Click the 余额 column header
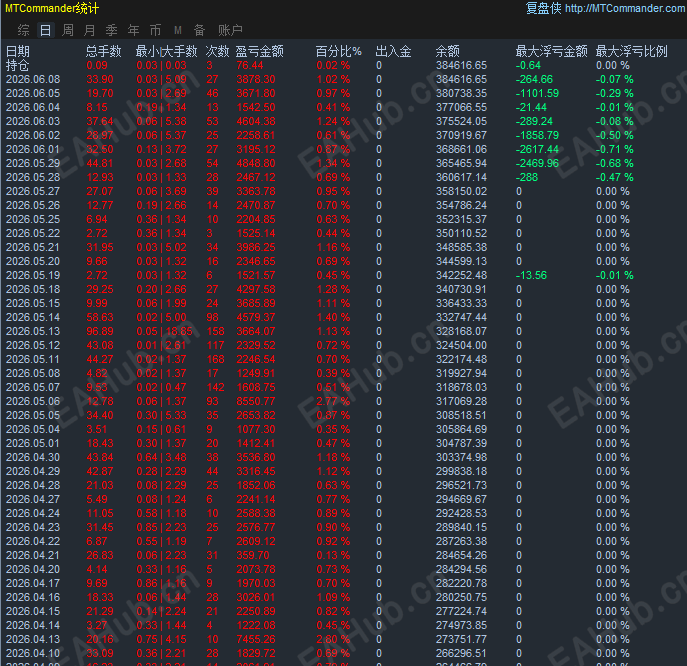 (447, 51)
